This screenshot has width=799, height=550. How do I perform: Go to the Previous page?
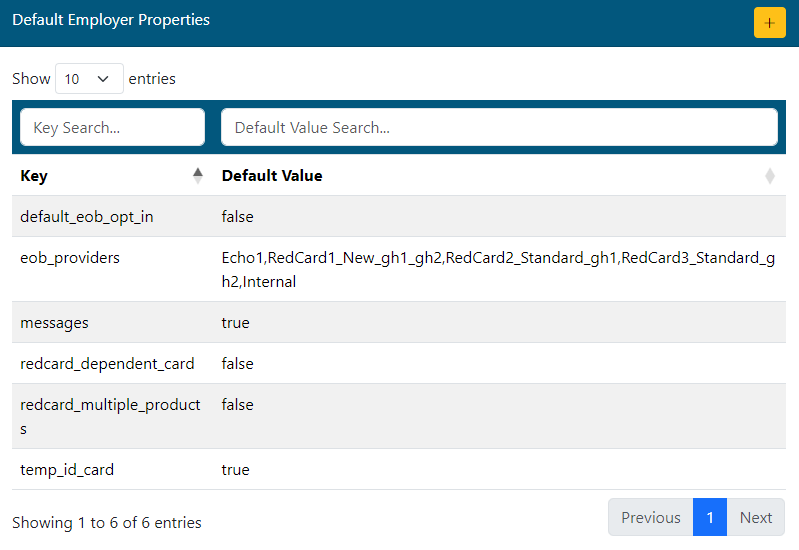(x=650, y=517)
